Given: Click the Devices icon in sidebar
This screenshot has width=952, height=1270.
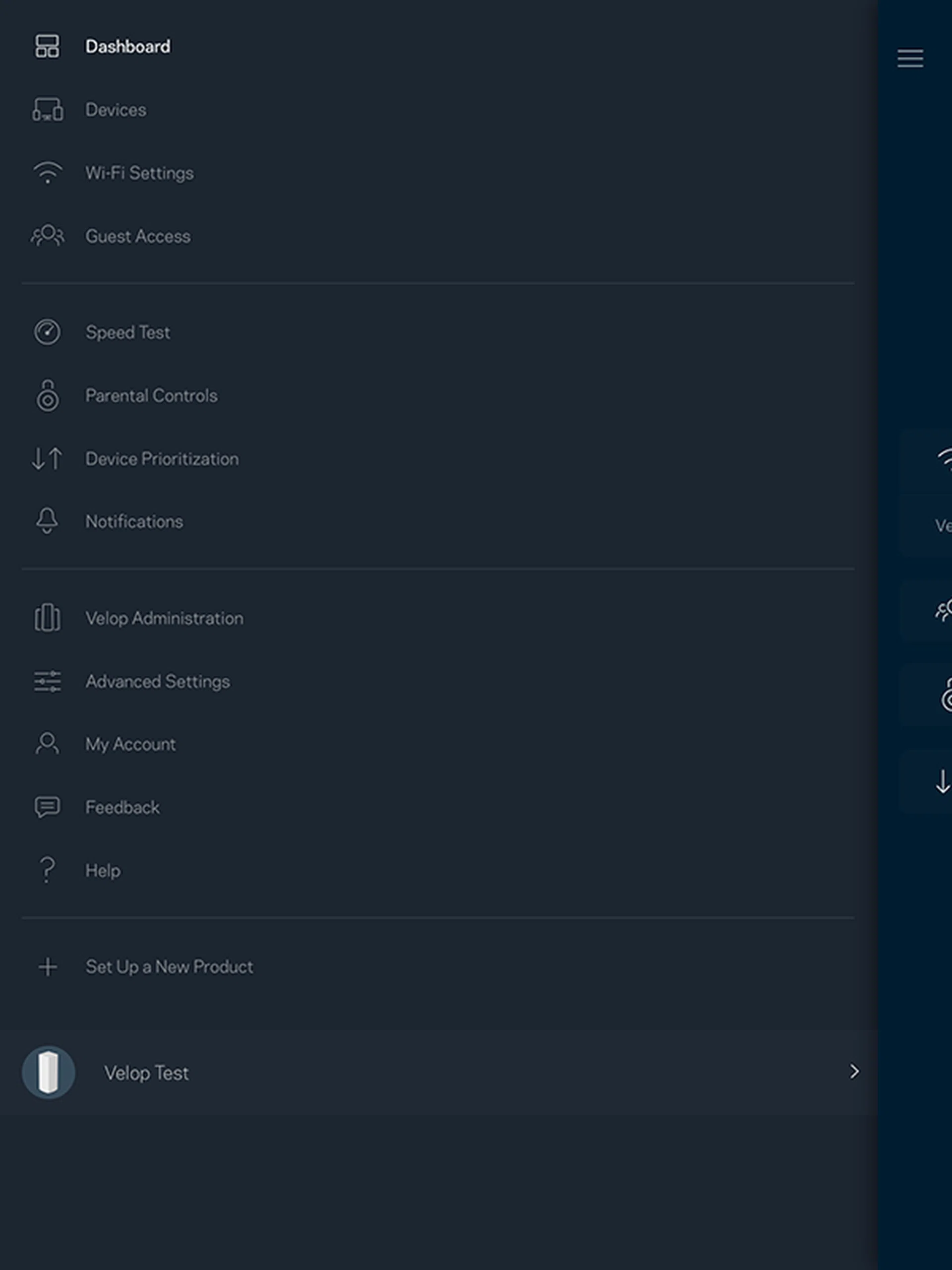Looking at the screenshot, I should [47, 110].
